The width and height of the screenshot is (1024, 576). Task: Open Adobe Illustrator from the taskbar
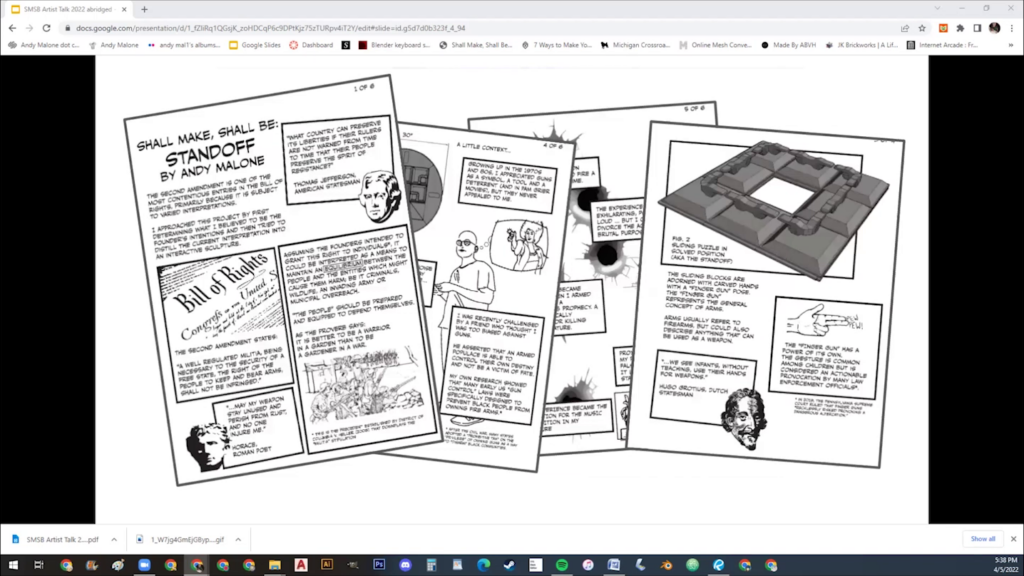(327, 565)
